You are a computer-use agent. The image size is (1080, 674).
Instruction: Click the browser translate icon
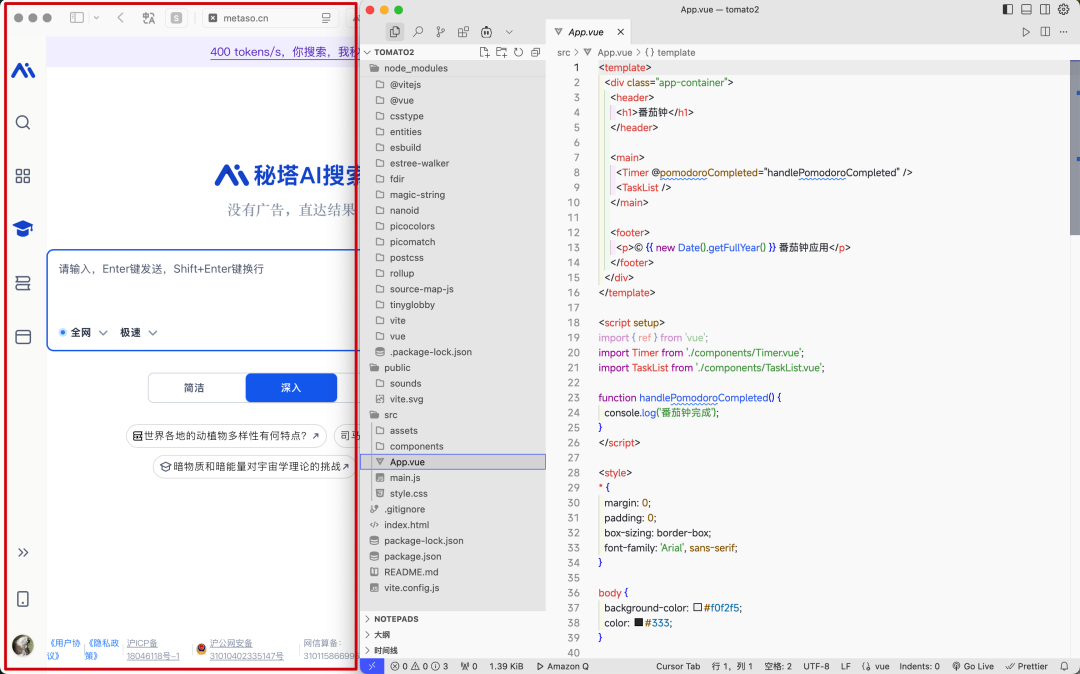[x=149, y=18]
